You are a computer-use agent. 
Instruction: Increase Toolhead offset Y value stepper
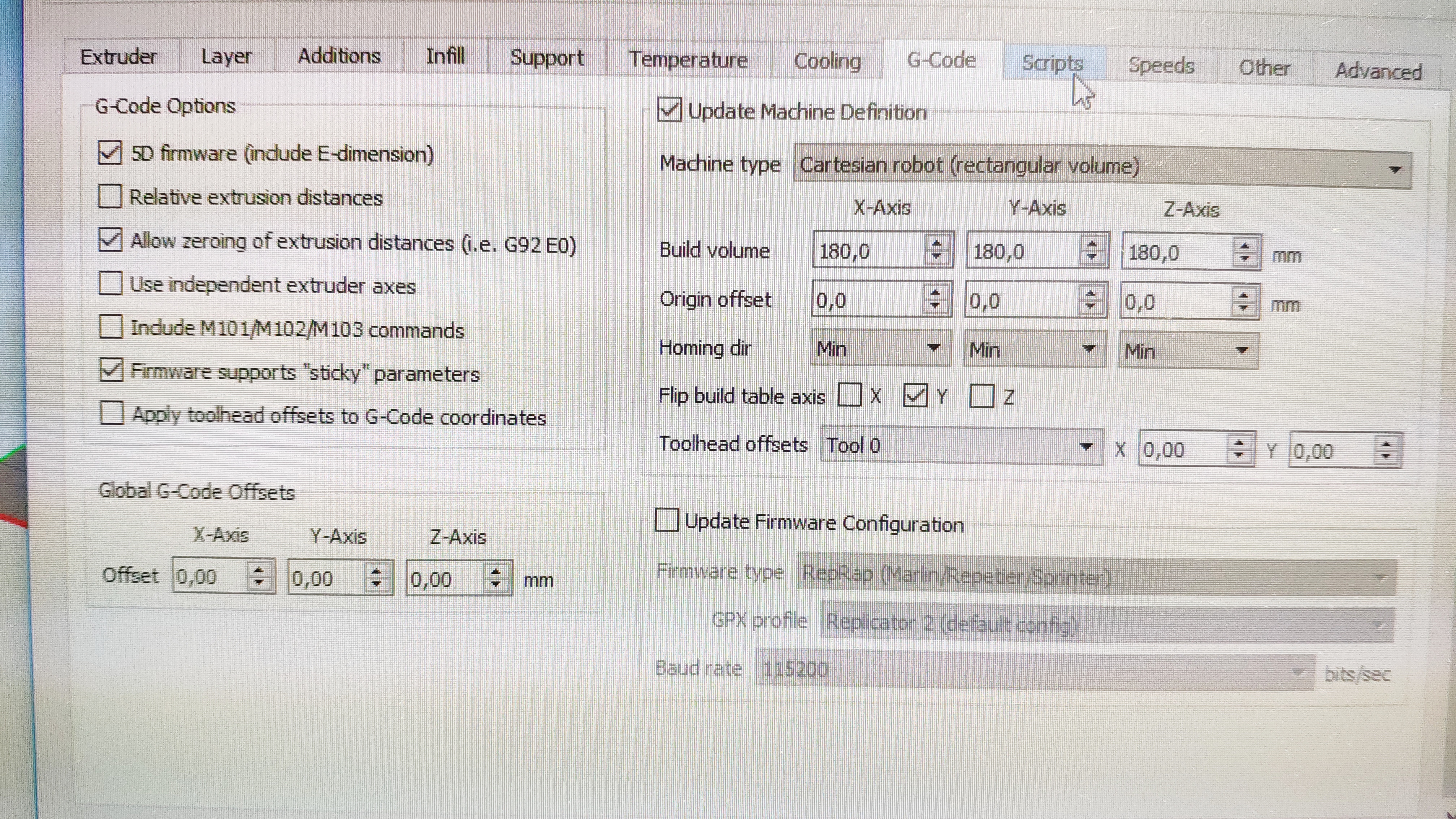point(1386,444)
